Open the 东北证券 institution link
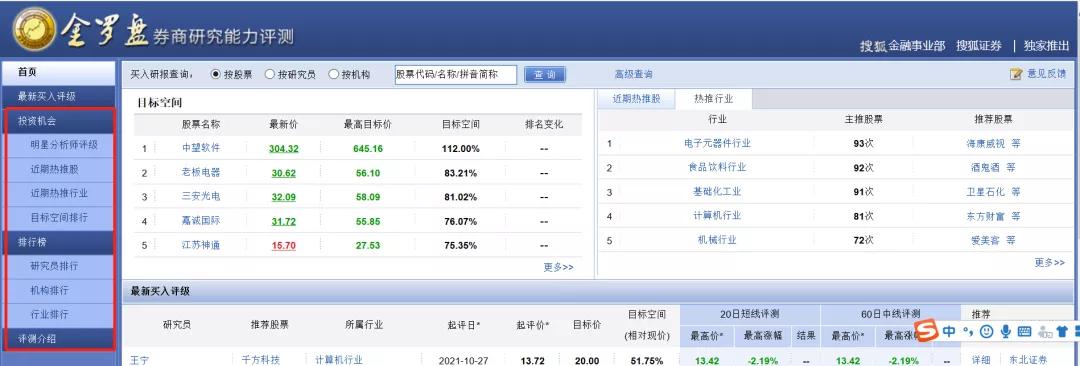 1028,360
